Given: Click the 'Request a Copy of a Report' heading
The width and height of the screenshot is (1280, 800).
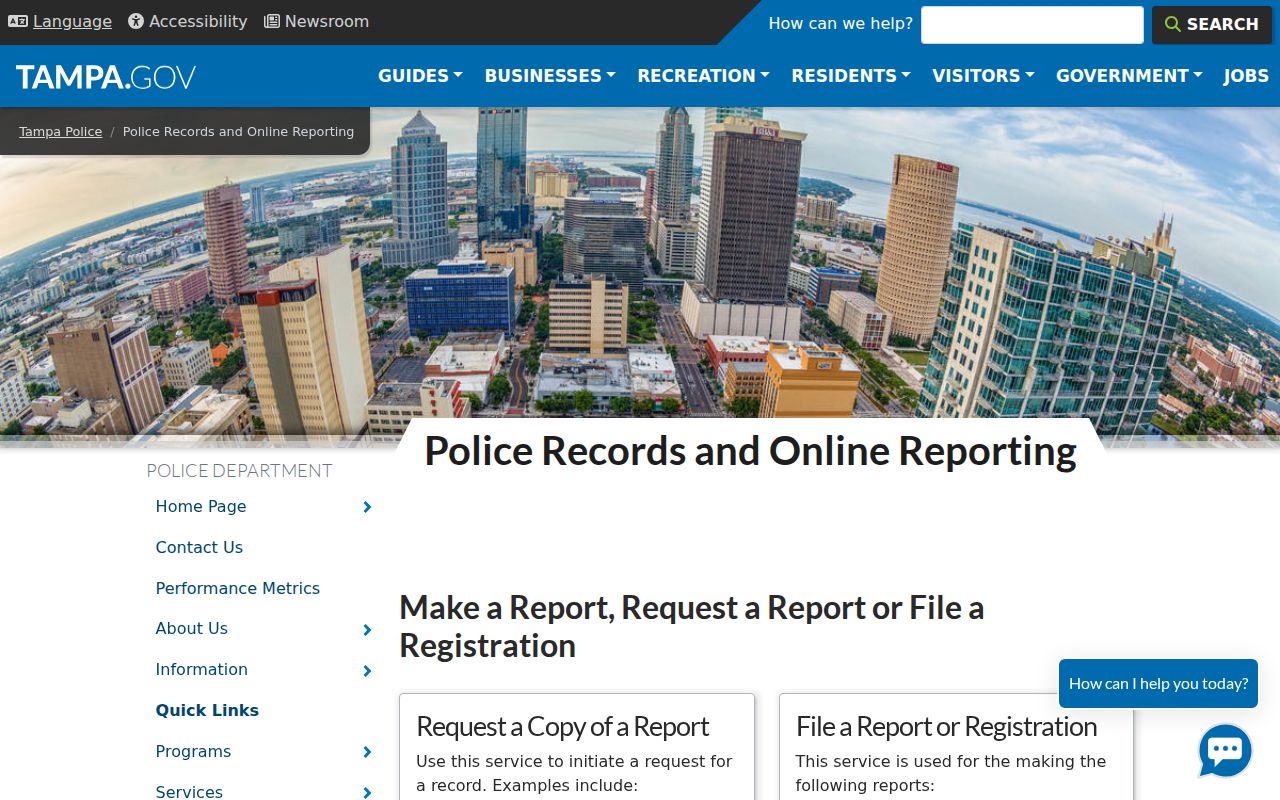Looking at the screenshot, I should coord(562,726).
